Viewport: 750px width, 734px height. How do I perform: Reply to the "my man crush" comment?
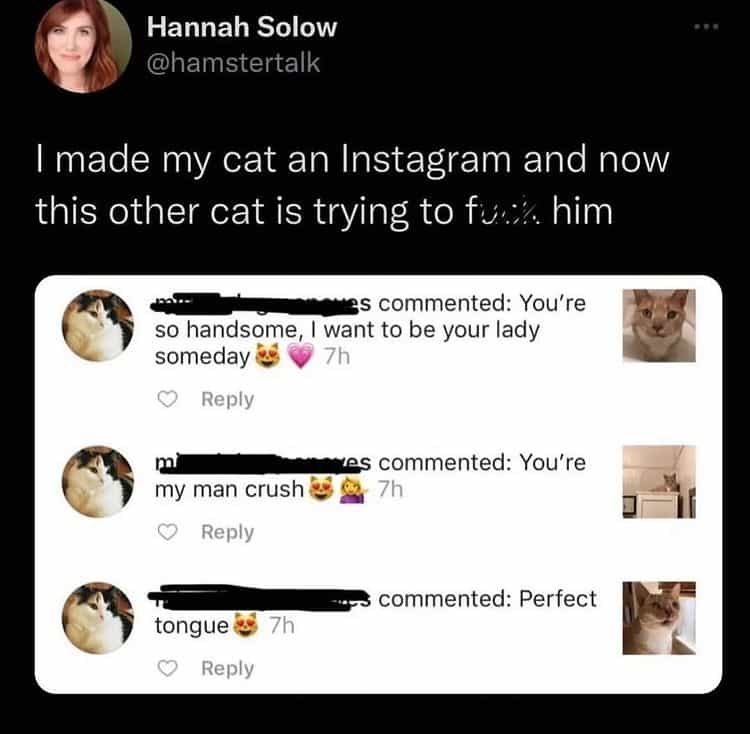[227, 532]
